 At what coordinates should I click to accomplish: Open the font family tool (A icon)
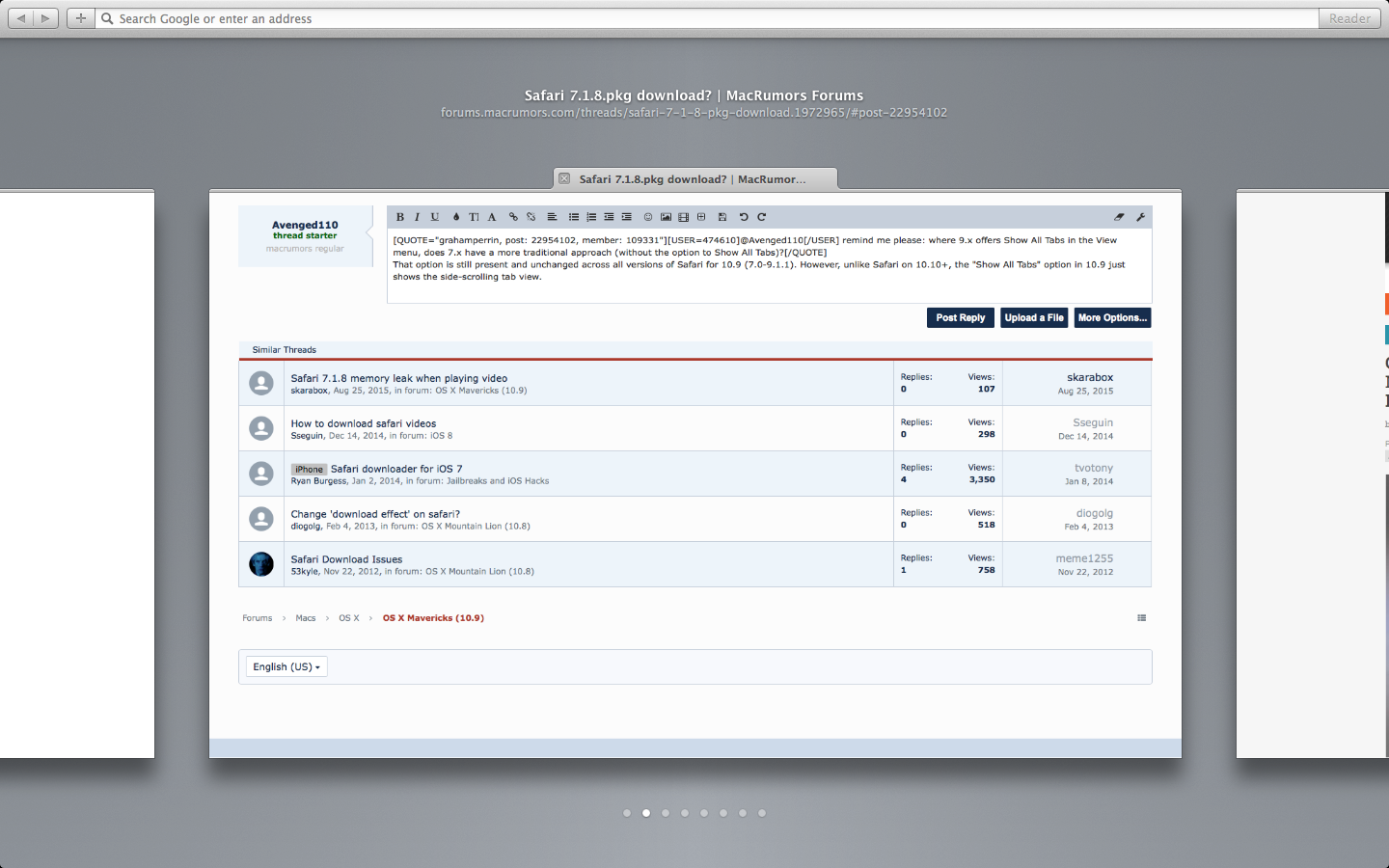(x=492, y=217)
